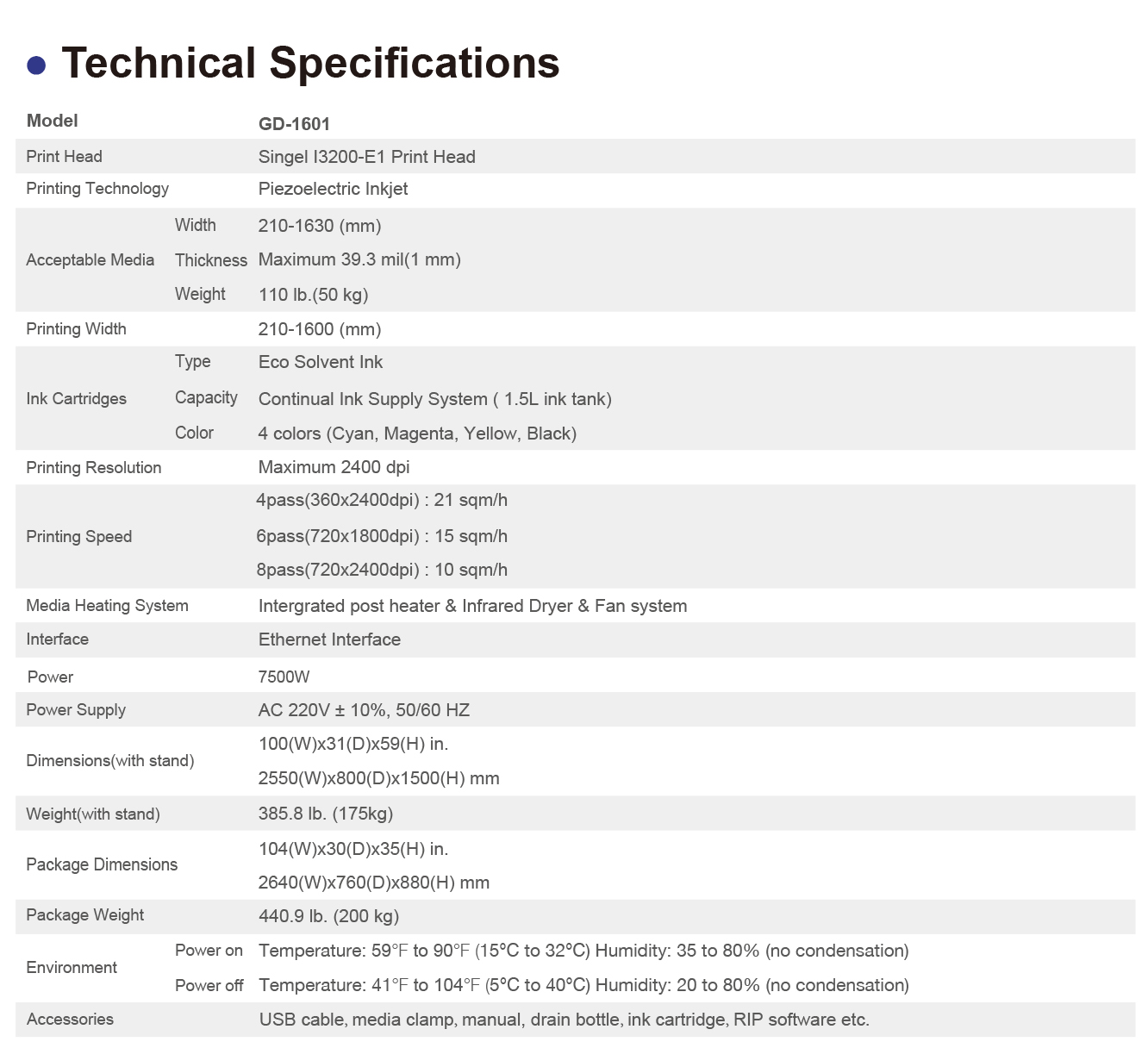Select the Piezoelectric Inkjet value
Viewport: 1148px width, 1048px height.
(x=333, y=189)
